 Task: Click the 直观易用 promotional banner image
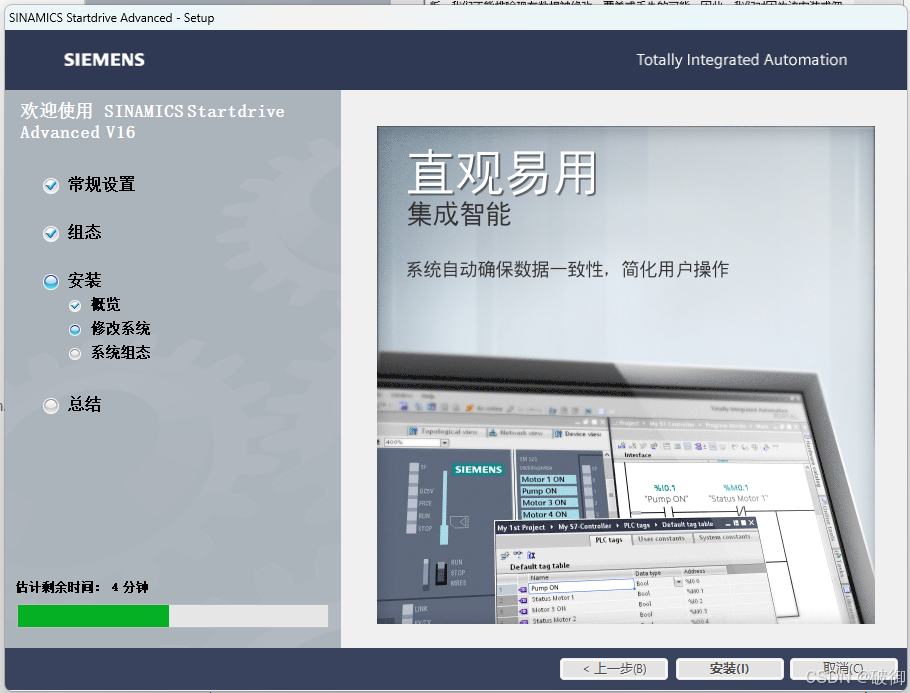[626, 375]
